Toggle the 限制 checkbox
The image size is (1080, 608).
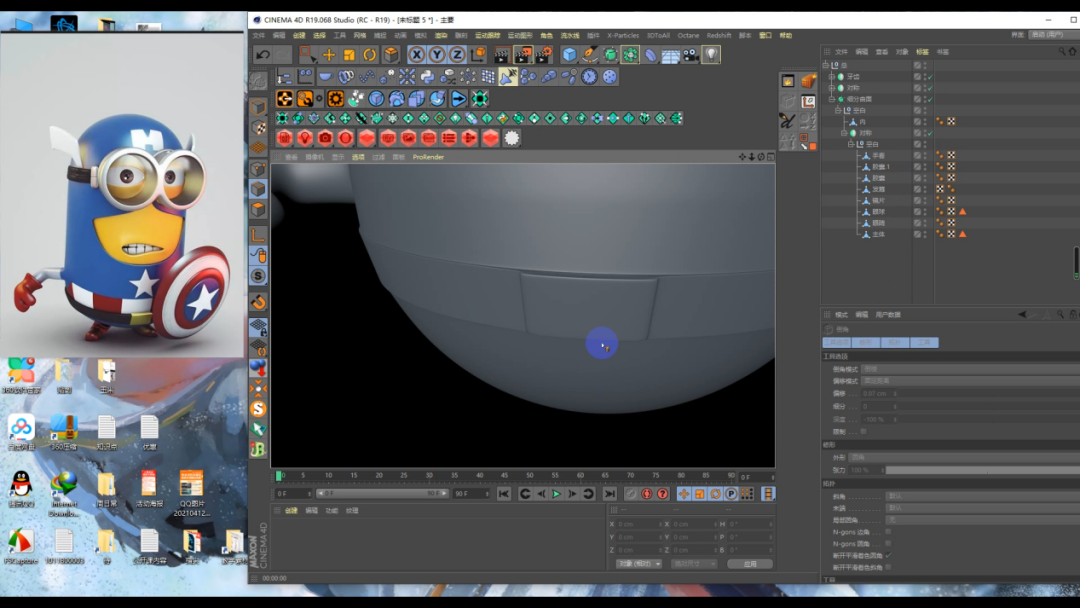click(864, 432)
